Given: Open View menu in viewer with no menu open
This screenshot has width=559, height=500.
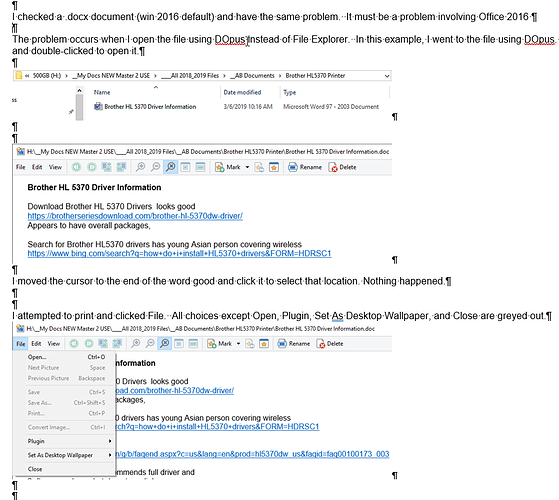Looking at the screenshot, I should [x=55, y=167].
